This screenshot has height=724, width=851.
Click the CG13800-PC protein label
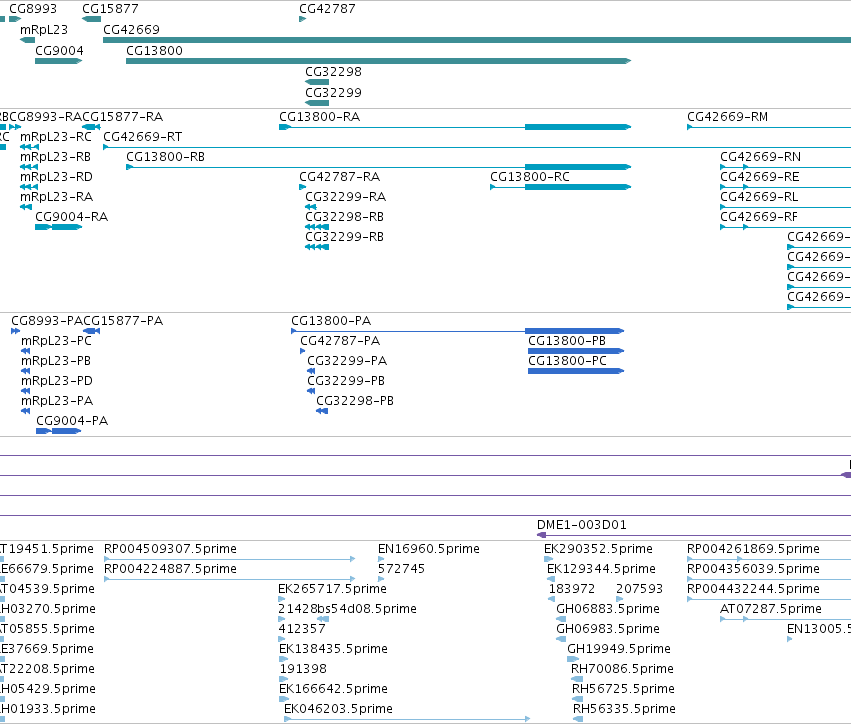(x=567, y=361)
